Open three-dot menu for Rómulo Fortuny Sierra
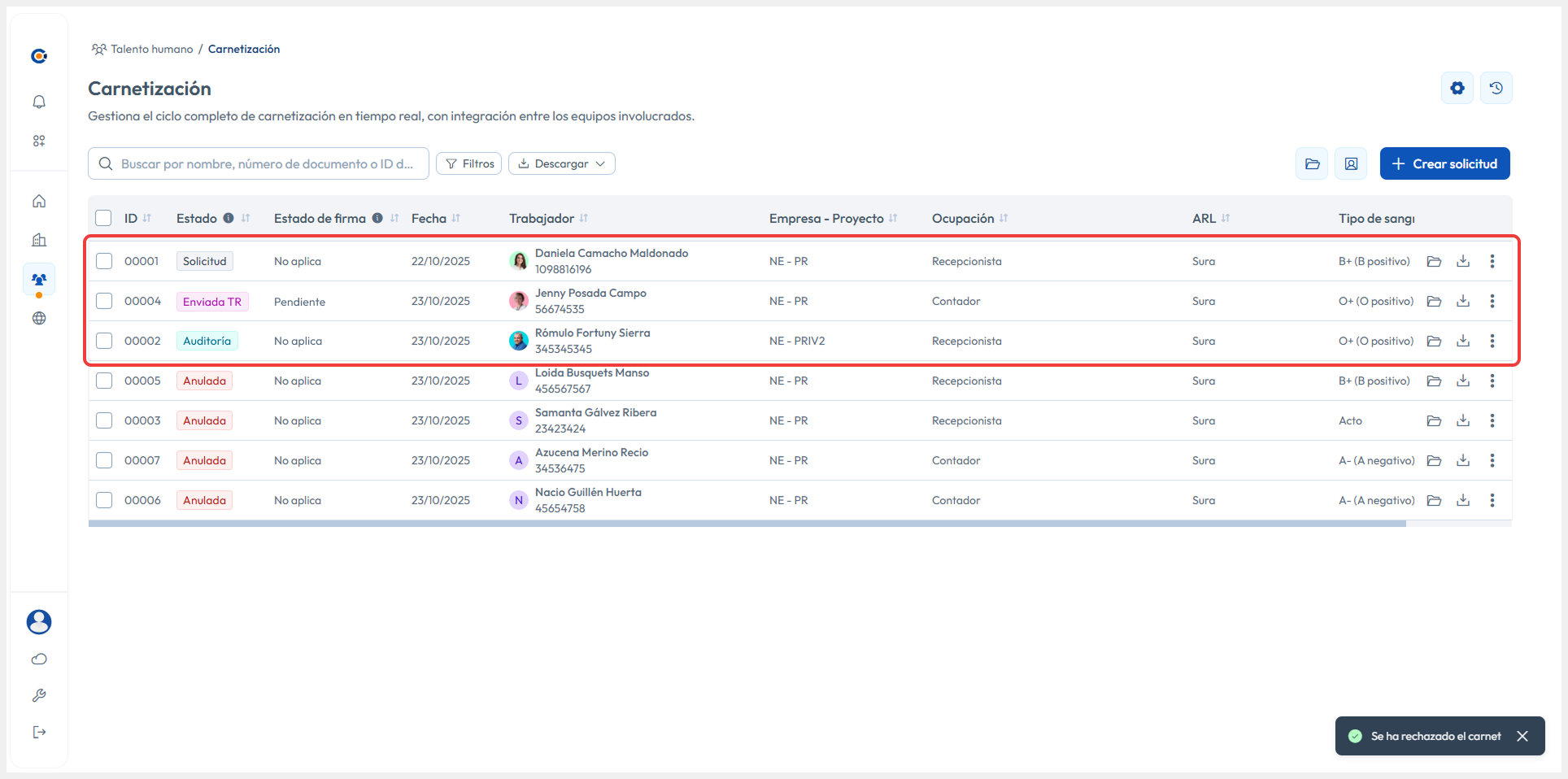The height and width of the screenshot is (779, 1568). tap(1492, 341)
